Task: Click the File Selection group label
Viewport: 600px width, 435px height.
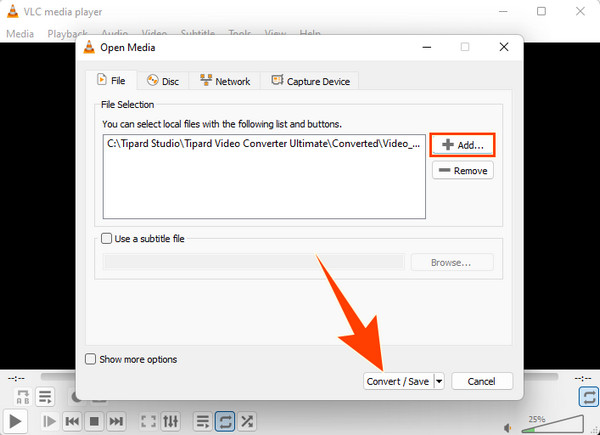Action: (x=127, y=104)
